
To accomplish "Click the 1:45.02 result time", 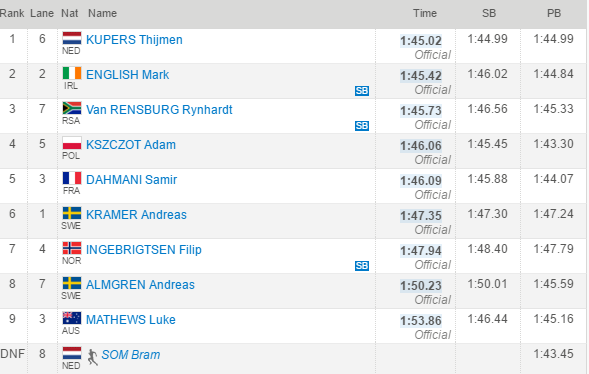I will point(421,41).
